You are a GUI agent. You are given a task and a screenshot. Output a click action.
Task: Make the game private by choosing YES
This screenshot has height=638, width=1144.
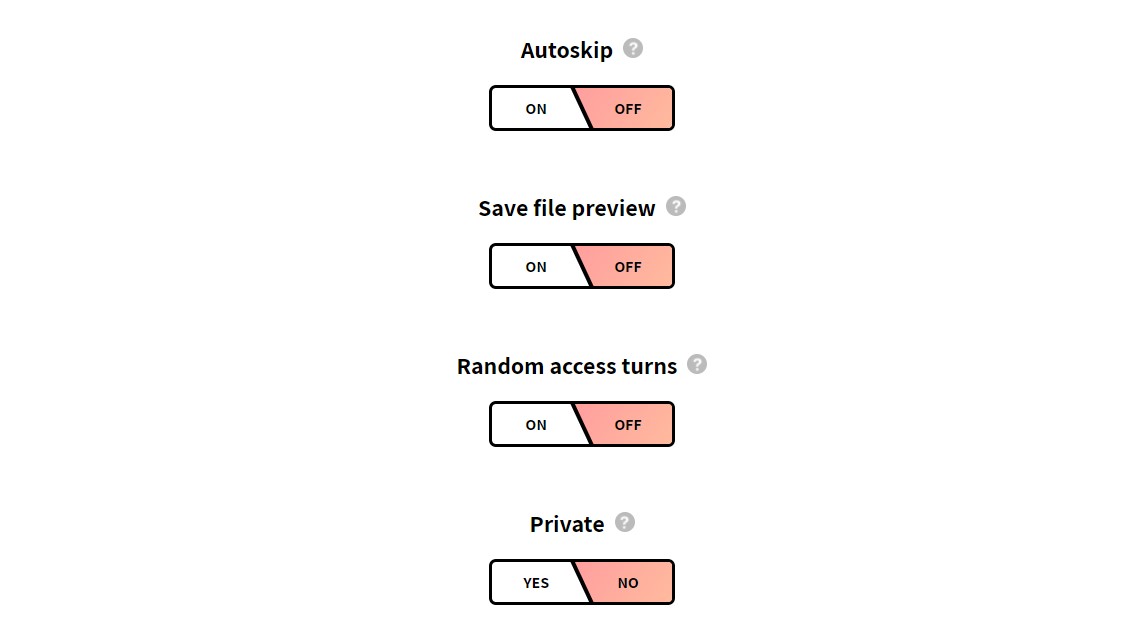[x=536, y=583]
